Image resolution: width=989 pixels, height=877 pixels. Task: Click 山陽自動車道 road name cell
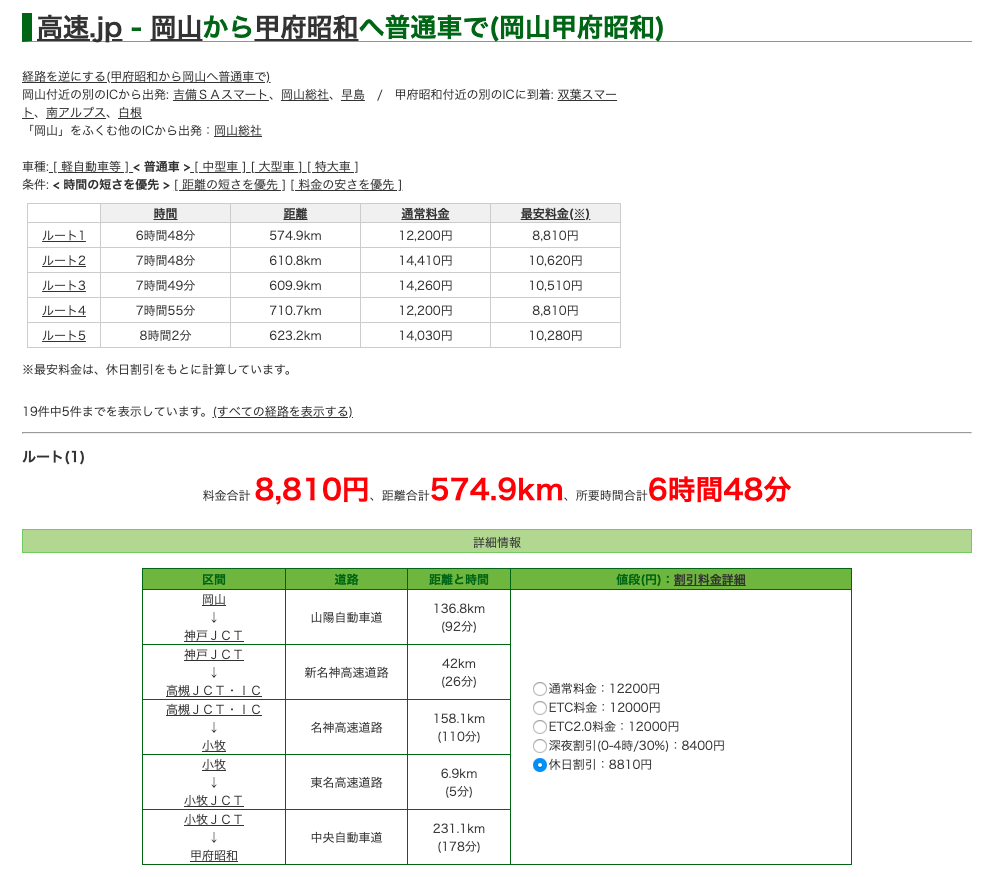(x=346, y=618)
